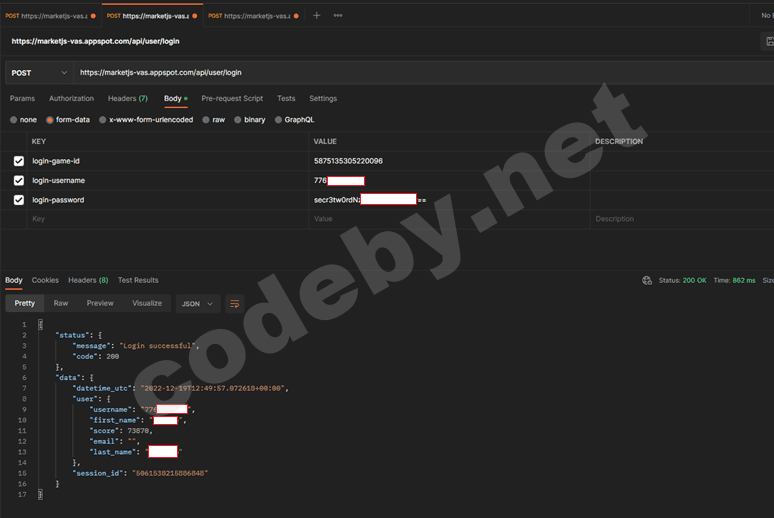The image size is (774, 518).
Task: Switch response view to Visualize
Action: tap(147, 303)
